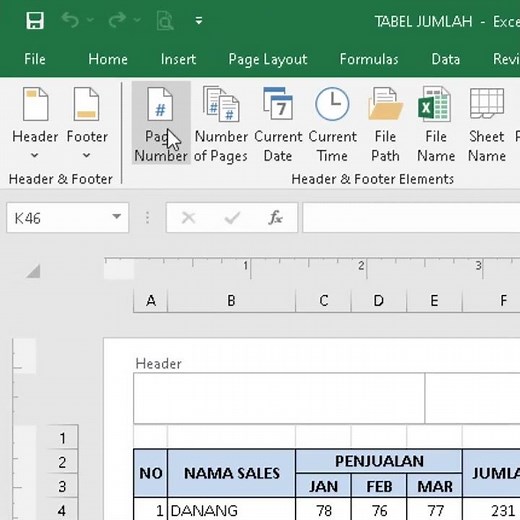Click the cell with value 78
The width and height of the screenshot is (520, 520).
(x=323, y=509)
